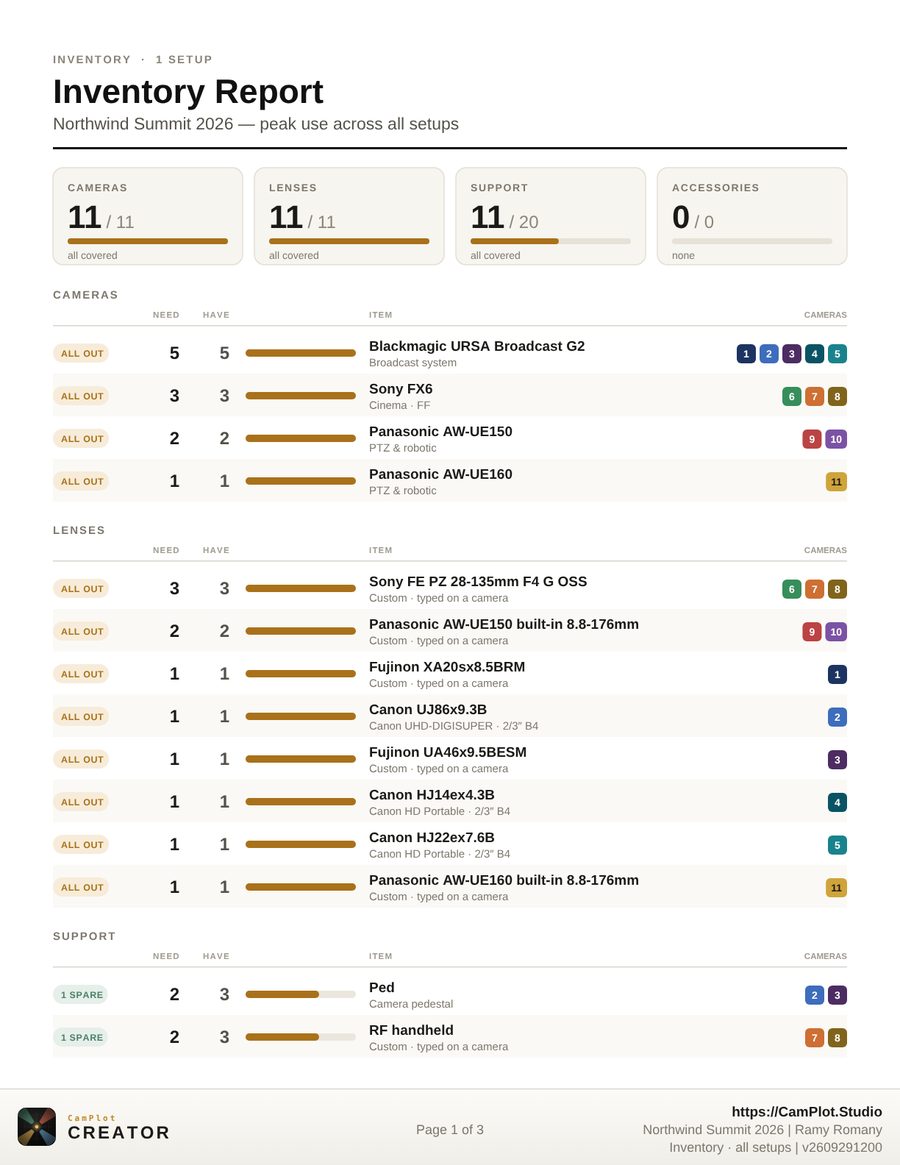This screenshot has height=1165, width=900.
Task: Click the Inventory Report title
Action: click(188, 92)
